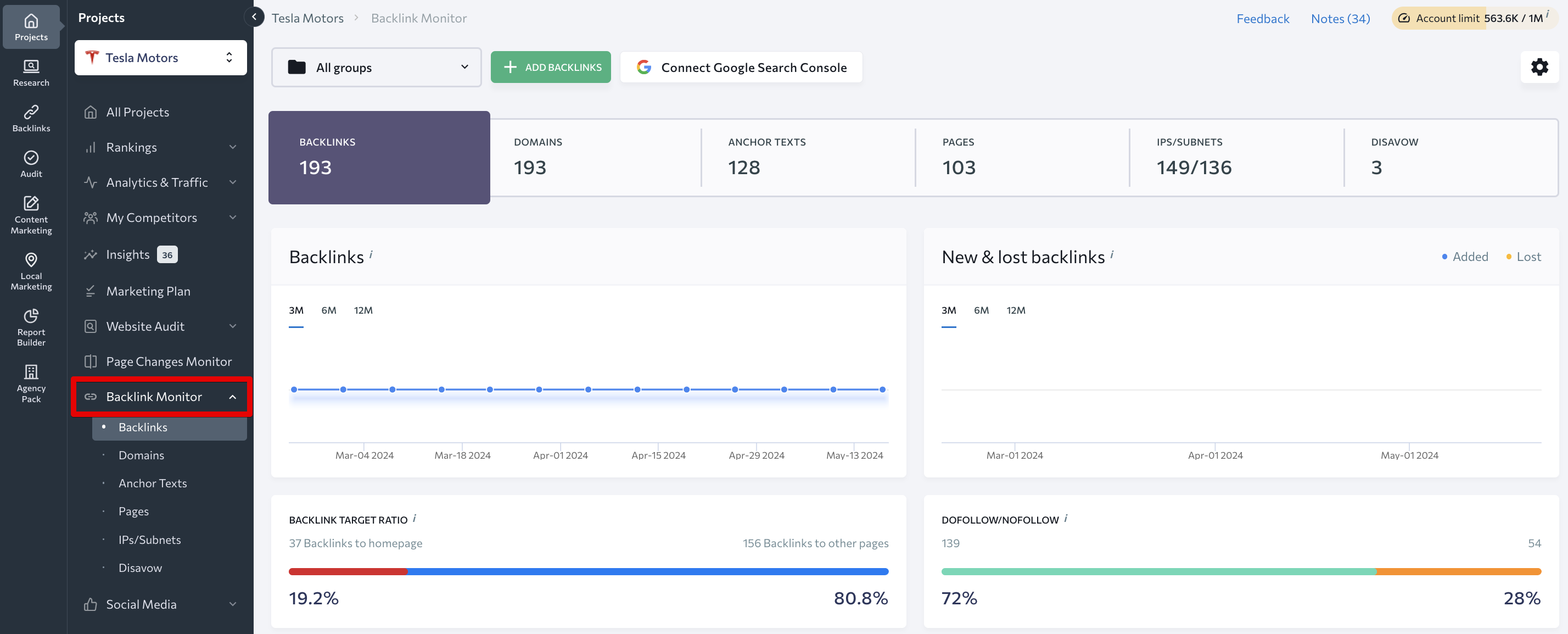
Task: Select the PAGES 103 stat card
Action: point(1022,157)
